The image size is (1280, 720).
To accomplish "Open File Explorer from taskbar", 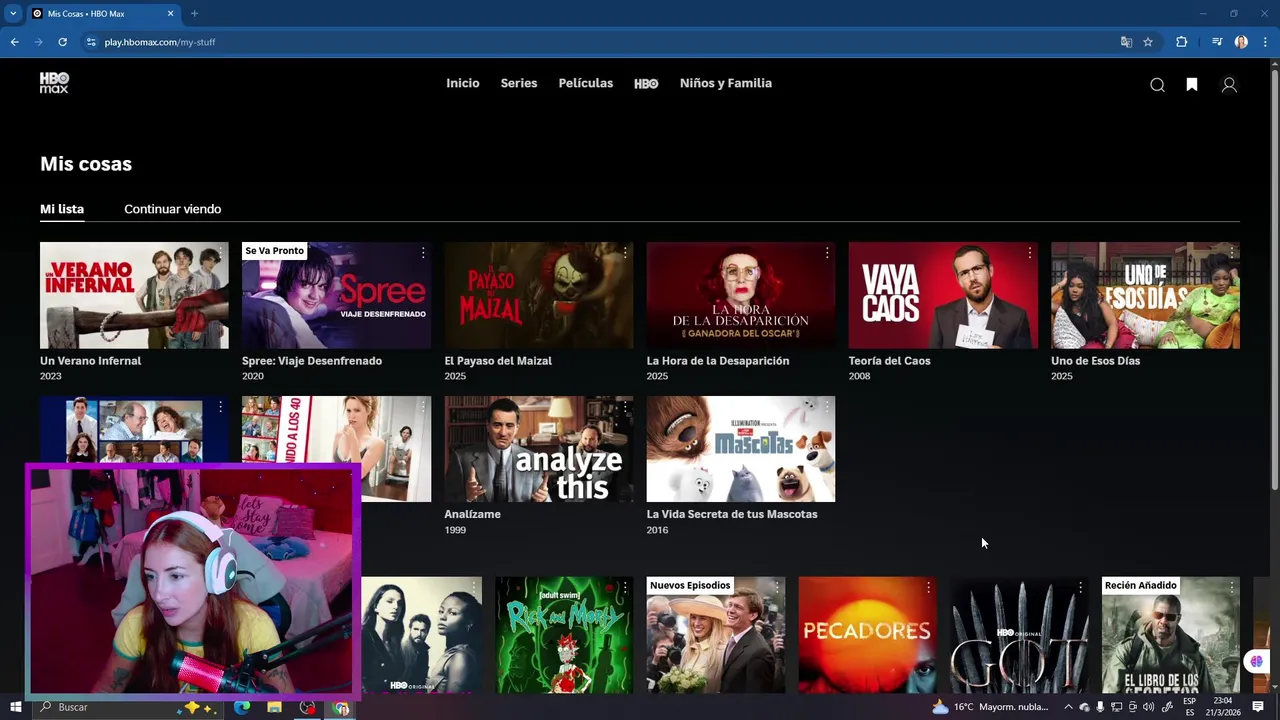I will pos(274,707).
